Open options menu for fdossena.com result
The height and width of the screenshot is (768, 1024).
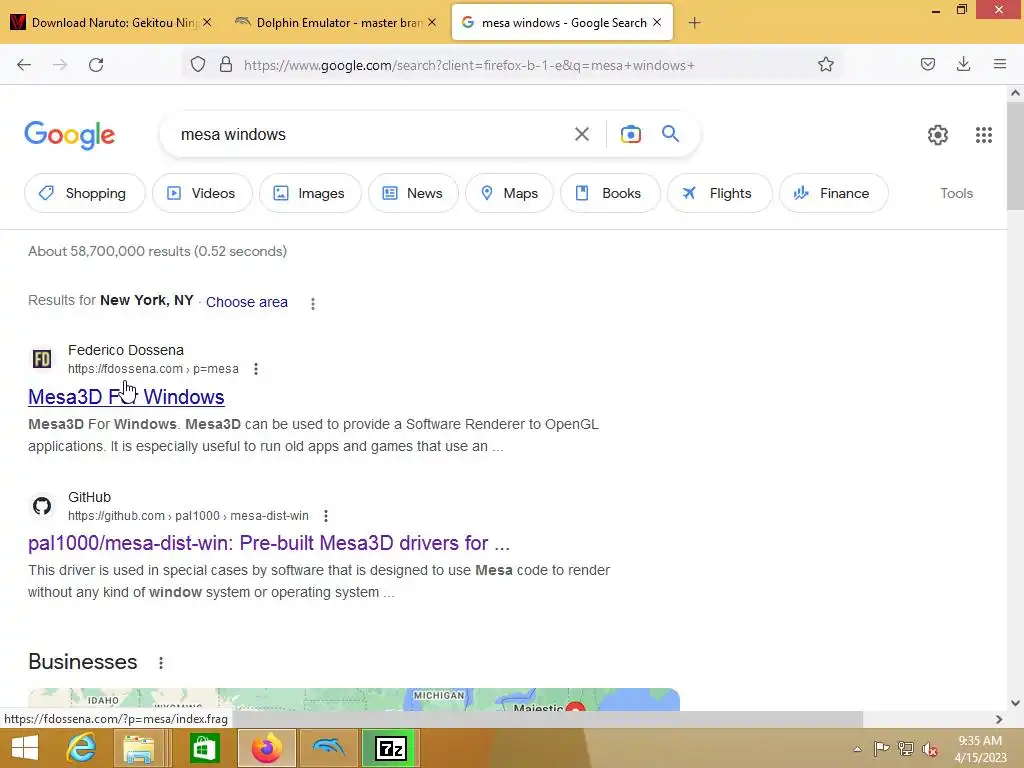[x=256, y=369]
